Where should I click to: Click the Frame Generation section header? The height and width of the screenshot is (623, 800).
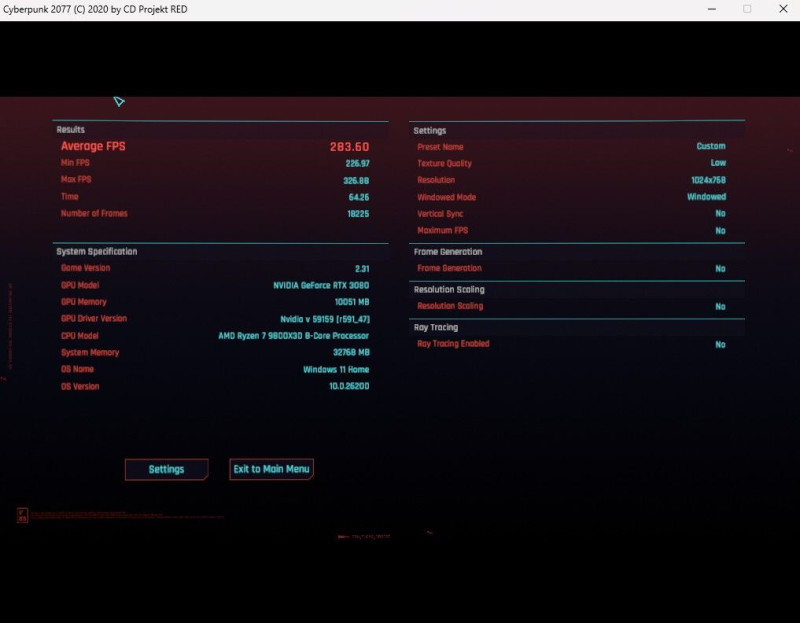447,252
